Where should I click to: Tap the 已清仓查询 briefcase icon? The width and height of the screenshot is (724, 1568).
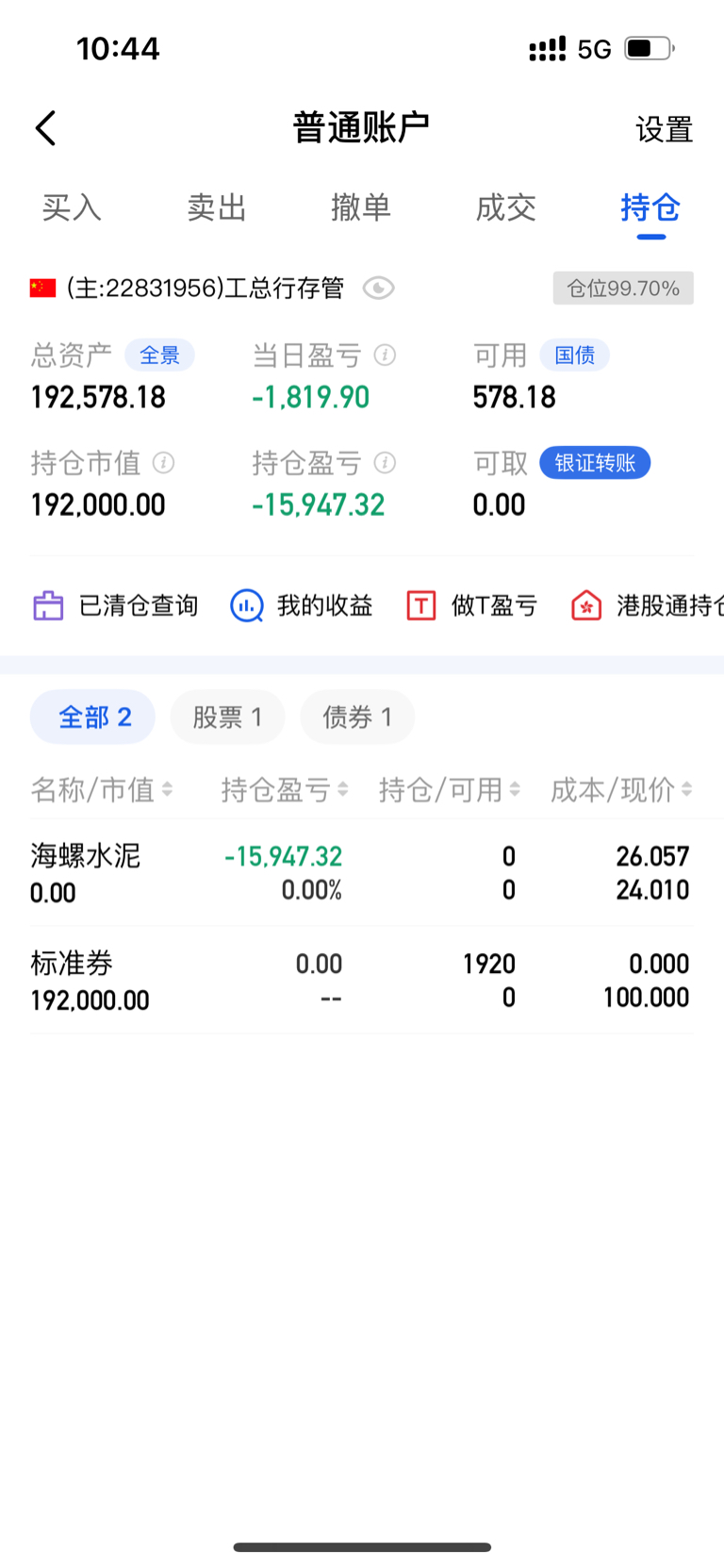(48, 605)
